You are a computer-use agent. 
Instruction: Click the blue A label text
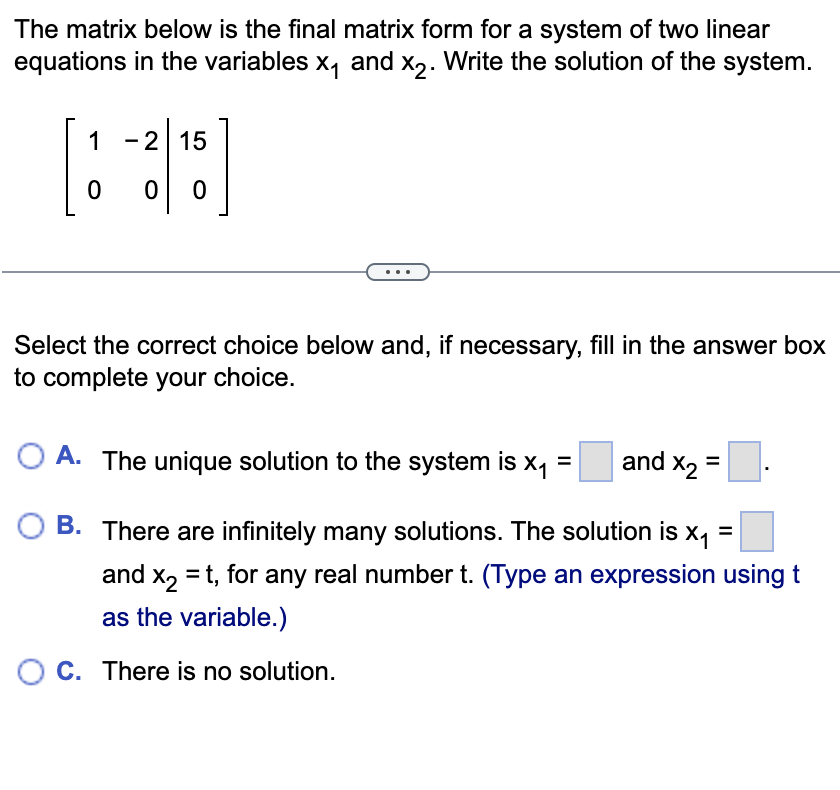pos(67,457)
